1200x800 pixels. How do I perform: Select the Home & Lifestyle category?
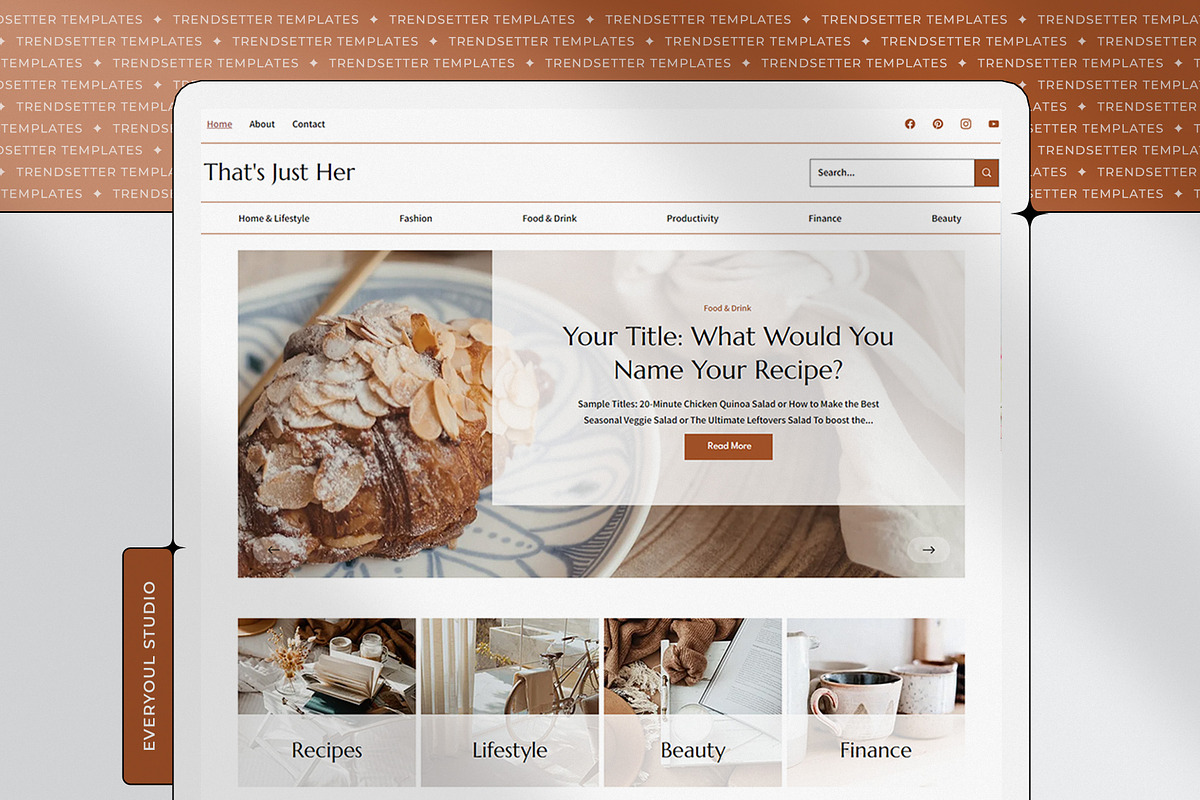pos(274,218)
